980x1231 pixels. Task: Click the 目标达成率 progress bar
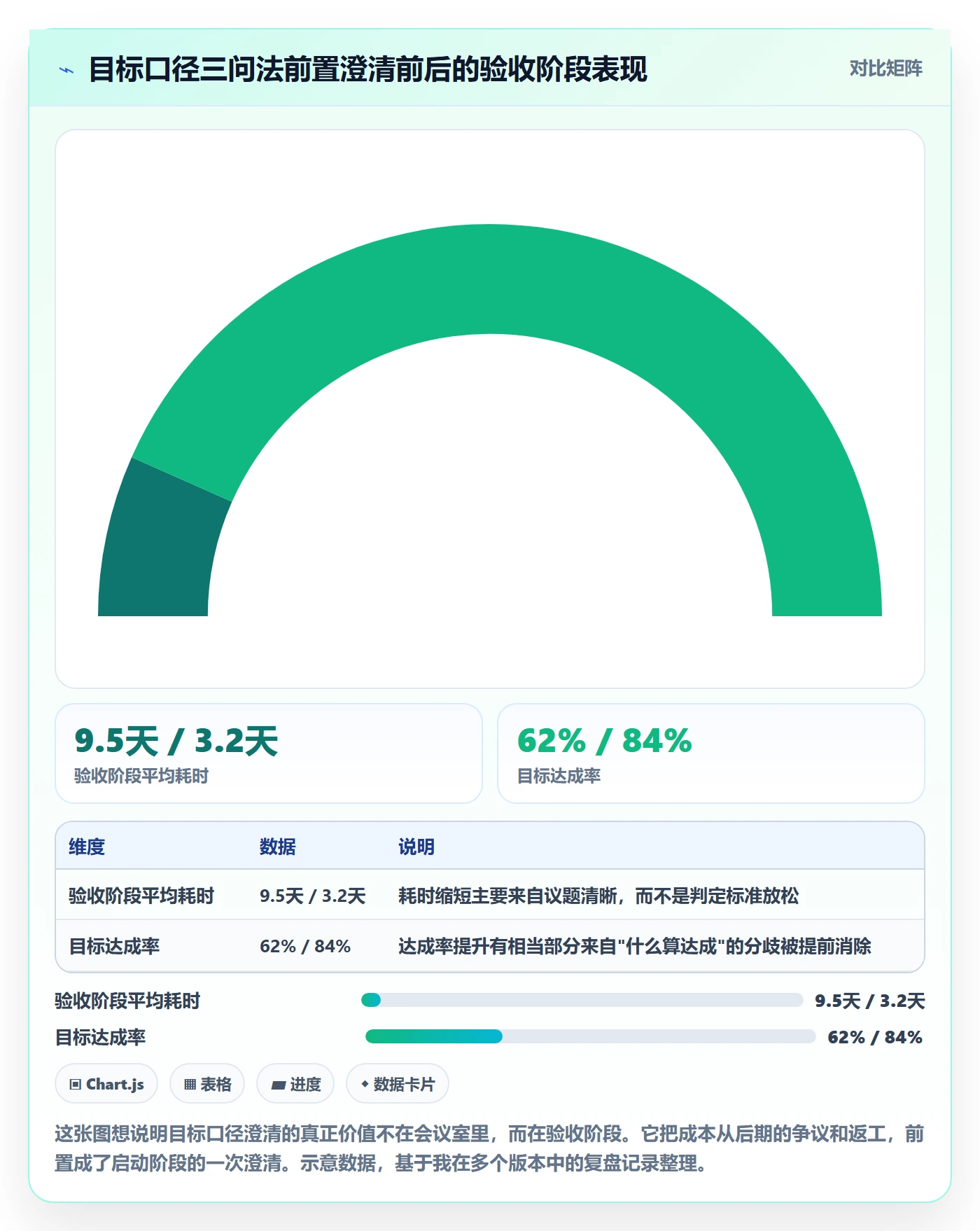[x=590, y=1036]
